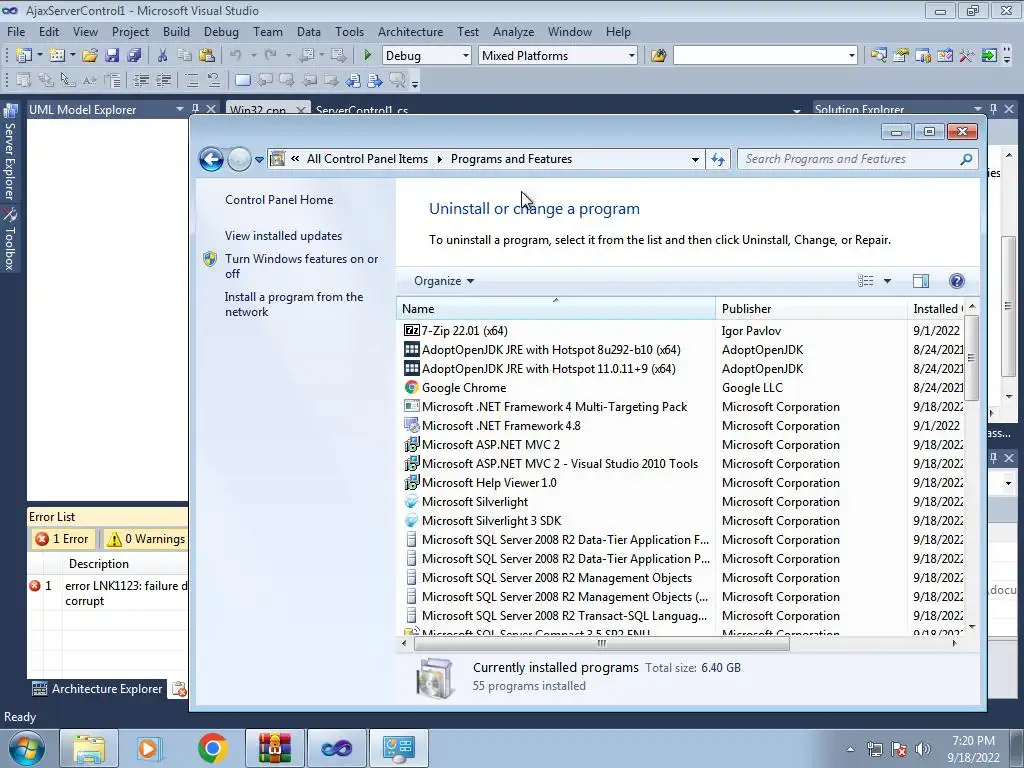This screenshot has height=768, width=1024.
Task: Click the Find in Files icon
Action: point(658,56)
